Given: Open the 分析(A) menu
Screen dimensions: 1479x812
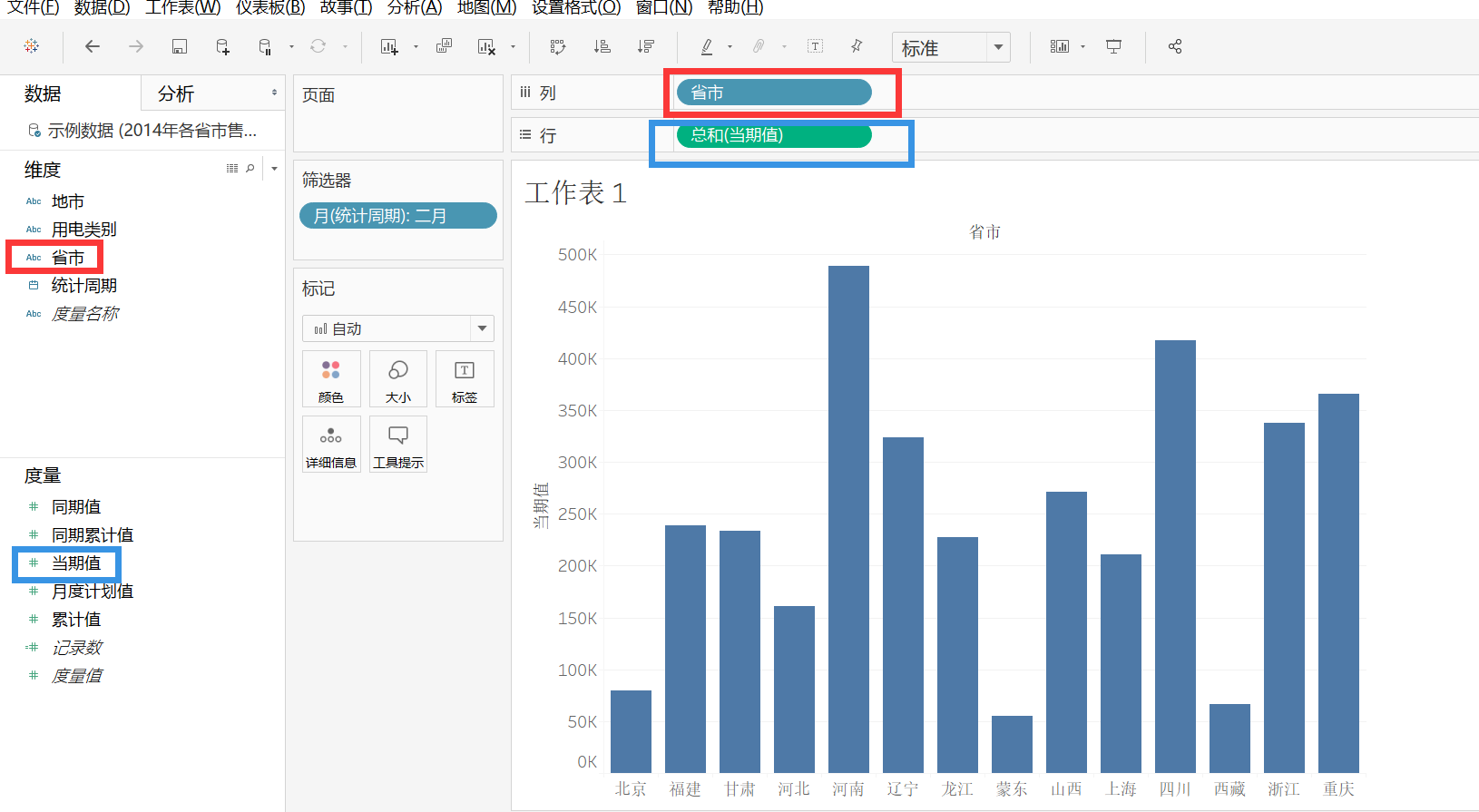Looking at the screenshot, I should (415, 7).
